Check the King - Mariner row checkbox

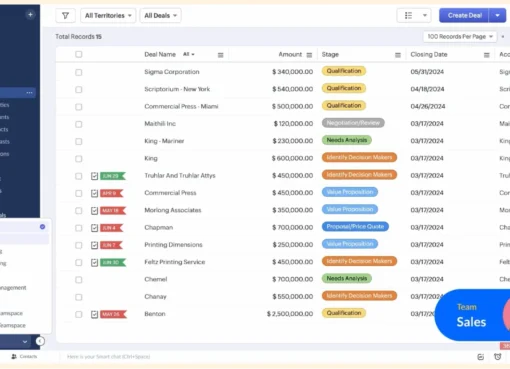(79, 142)
